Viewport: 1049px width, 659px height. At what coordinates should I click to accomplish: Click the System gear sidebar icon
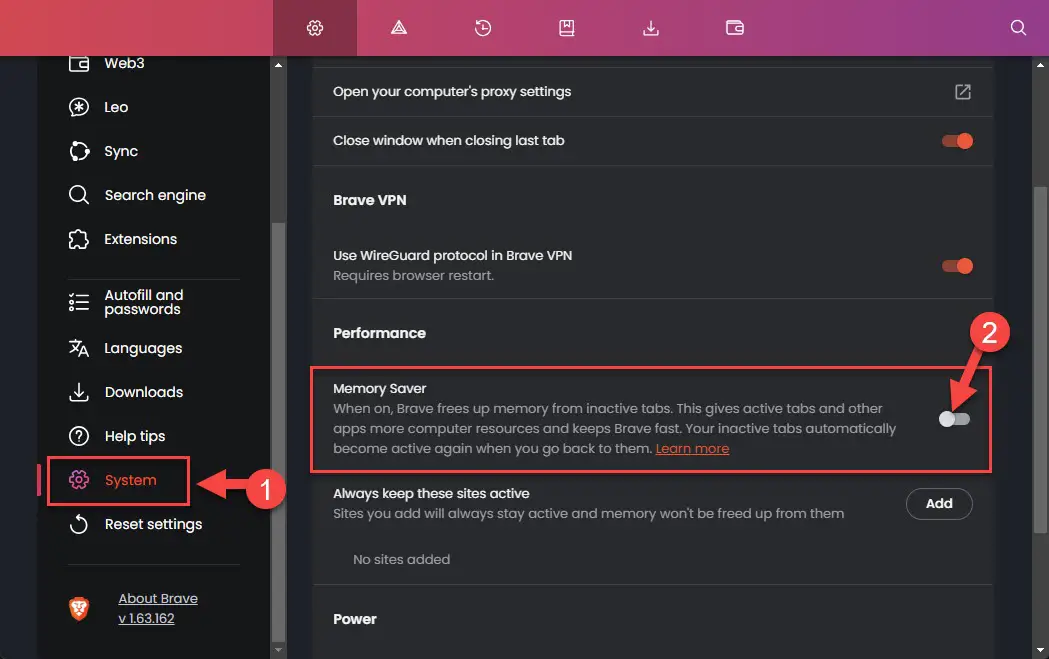(x=79, y=480)
